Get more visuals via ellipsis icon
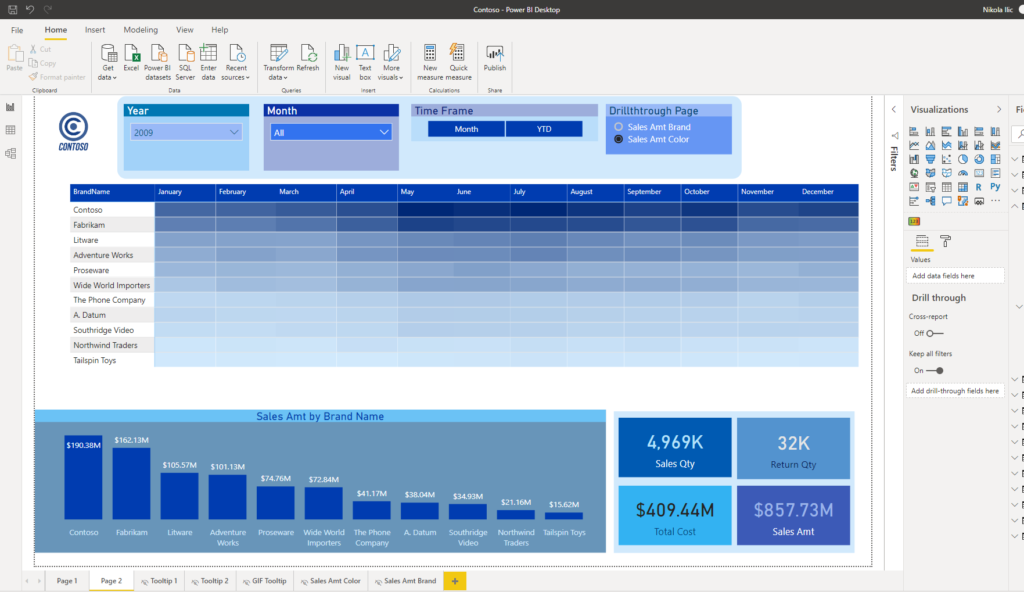 click(995, 201)
